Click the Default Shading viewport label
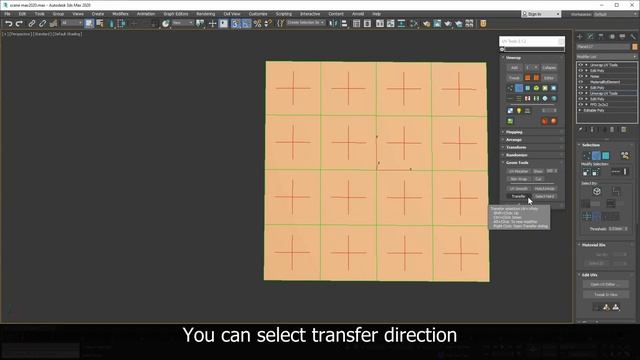The height and width of the screenshot is (360, 640). coord(67,34)
